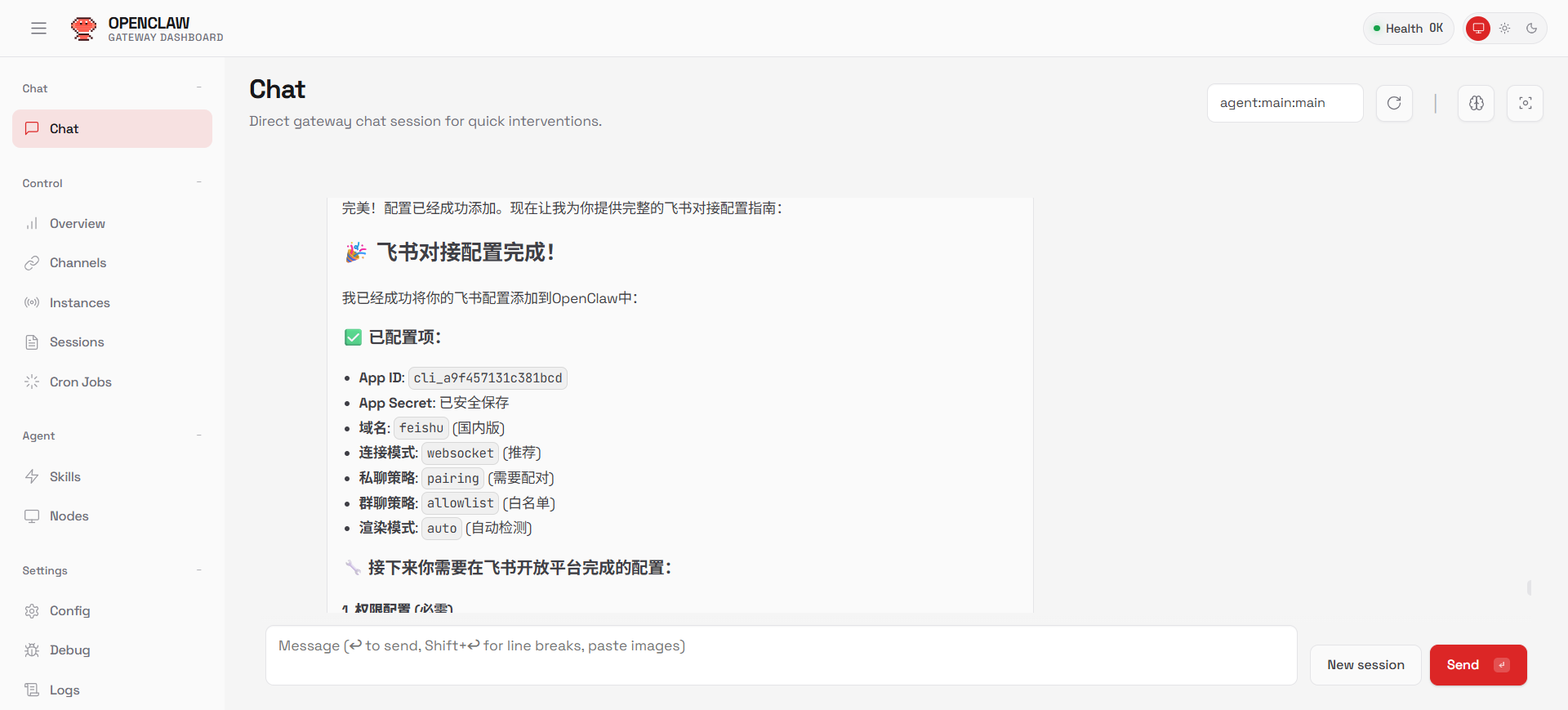The width and height of the screenshot is (1568, 710).
Task: Click the App ID code cli_a9f457131c381bcd
Action: point(488,378)
